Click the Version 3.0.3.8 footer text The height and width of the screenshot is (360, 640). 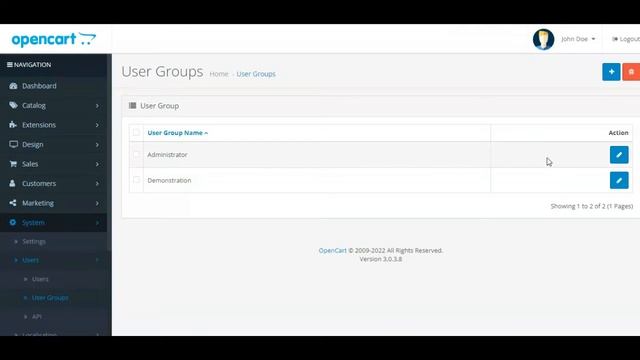click(x=380, y=259)
